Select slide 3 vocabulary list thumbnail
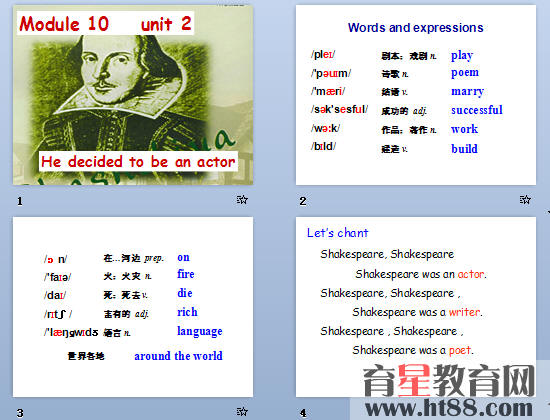Image resolution: width=550 pixels, height=420 pixels. (x=133, y=307)
